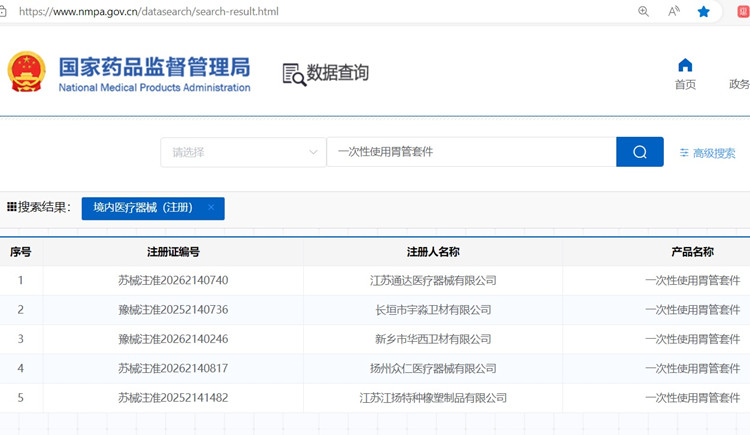The image size is (750, 435).
Task: Click sequence number 3 cell
Action: click(x=21, y=339)
